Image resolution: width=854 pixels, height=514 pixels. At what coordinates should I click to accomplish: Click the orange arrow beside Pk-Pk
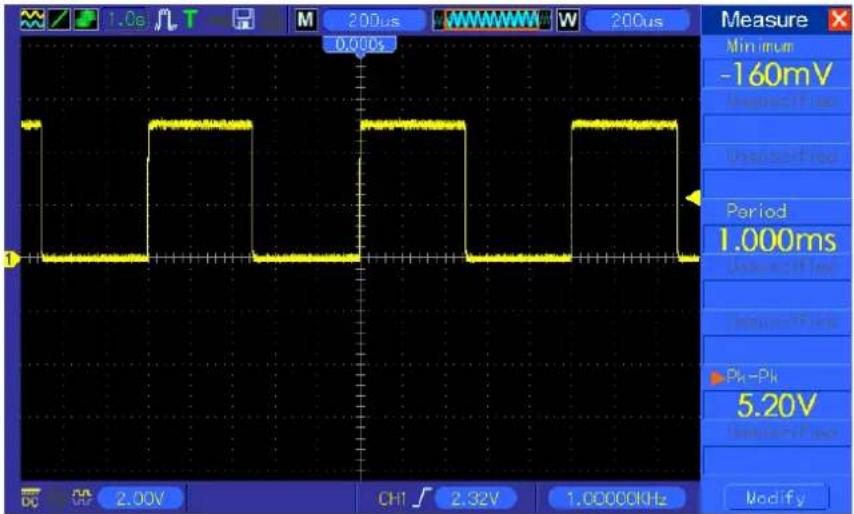[717, 377]
